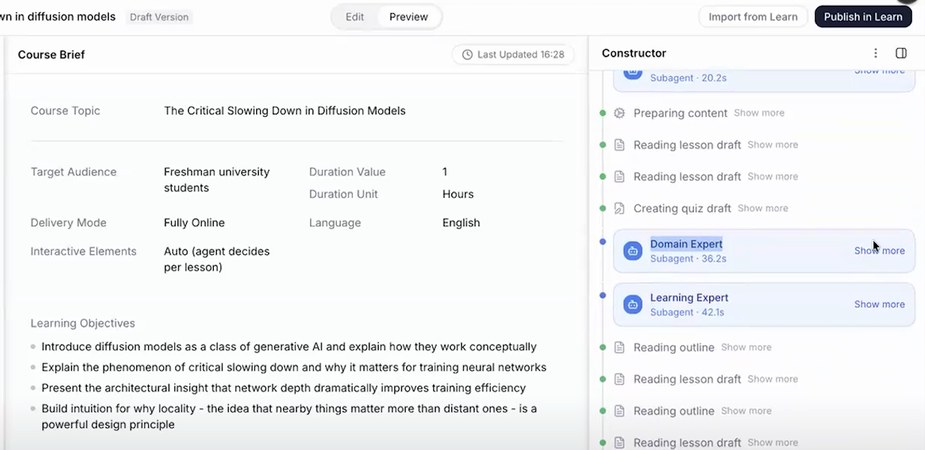Click the Last Updated 16:28 badge
The height and width of the screenshot is (450, 925).
pyautogui.click(x=513, y=55)
